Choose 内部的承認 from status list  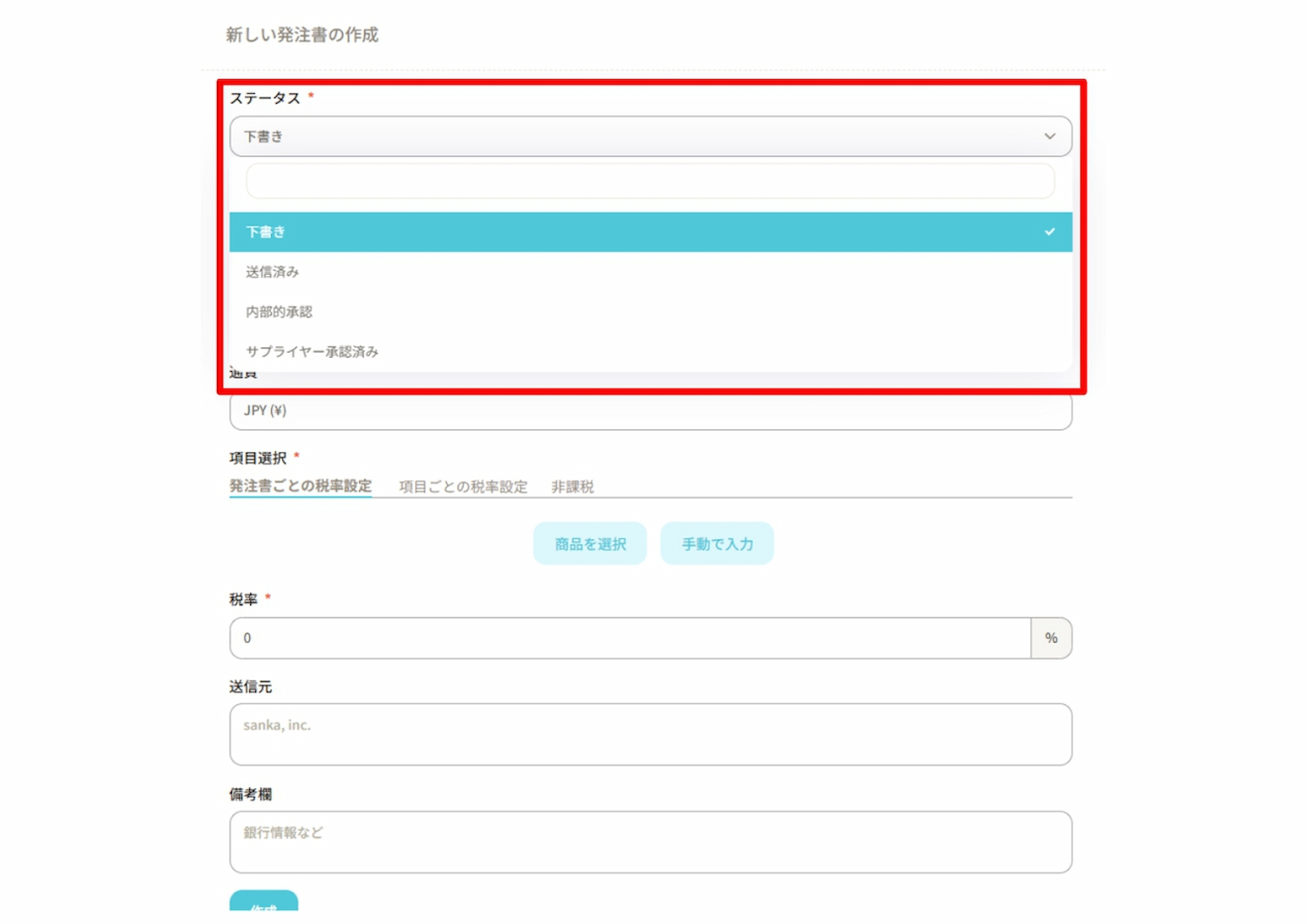[279, 312]
